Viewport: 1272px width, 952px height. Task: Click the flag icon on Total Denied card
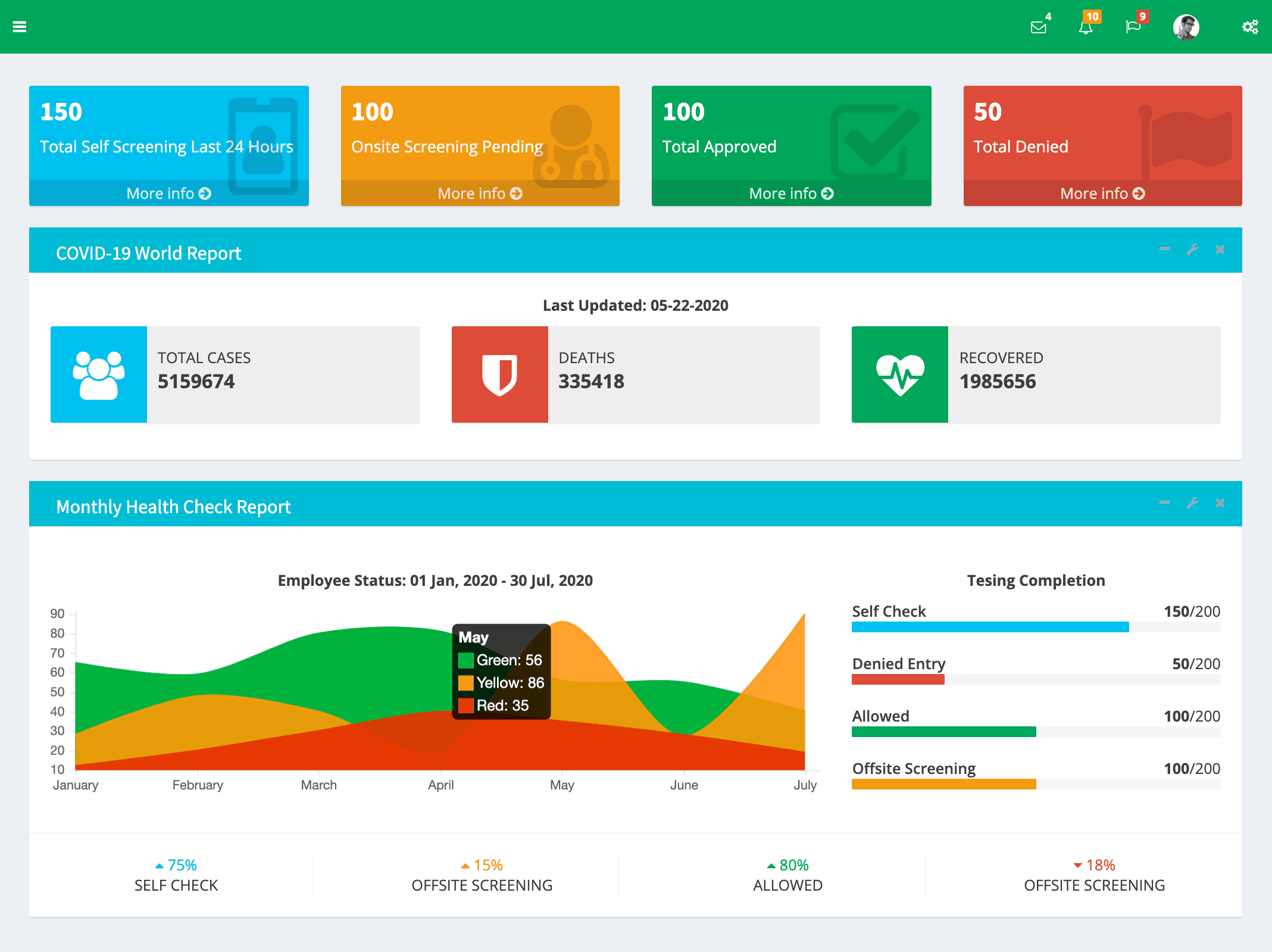tap(1185, 142)
